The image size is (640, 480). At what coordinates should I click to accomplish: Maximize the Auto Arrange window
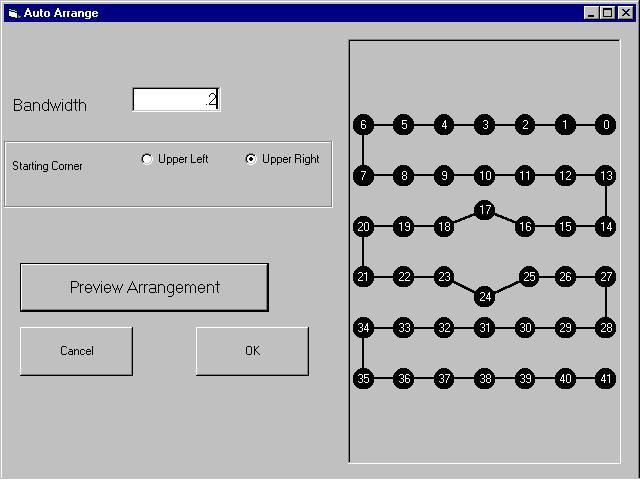tap(607, 13)
